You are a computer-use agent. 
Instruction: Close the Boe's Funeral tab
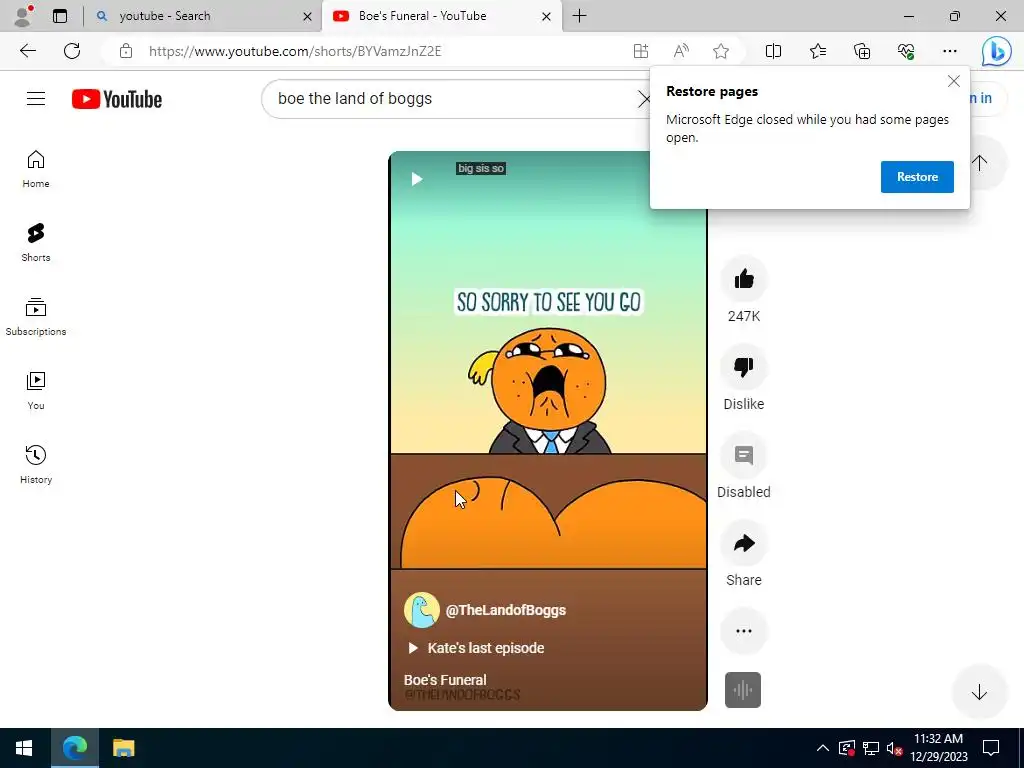546,16
